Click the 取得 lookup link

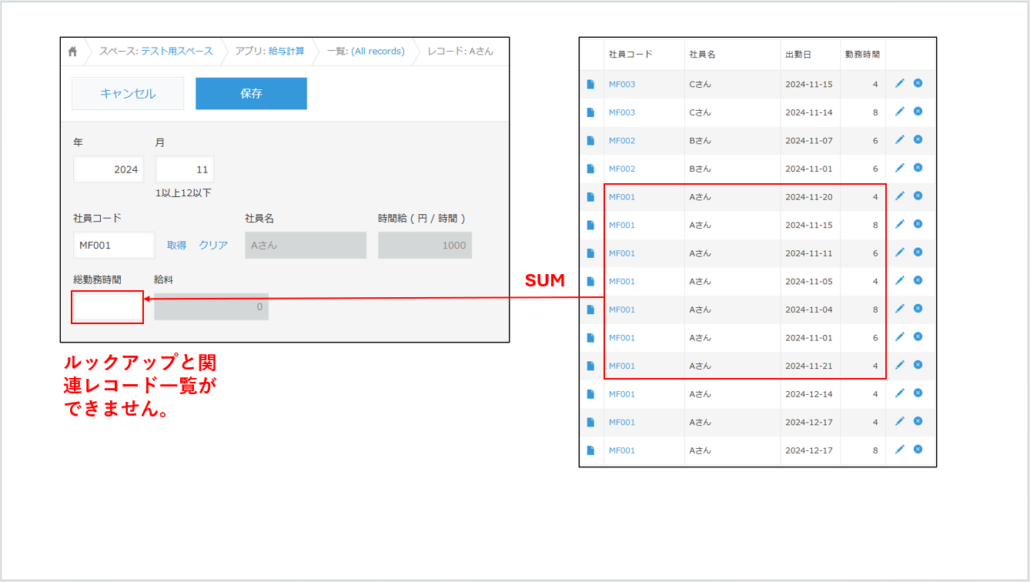tap(176, 245)
